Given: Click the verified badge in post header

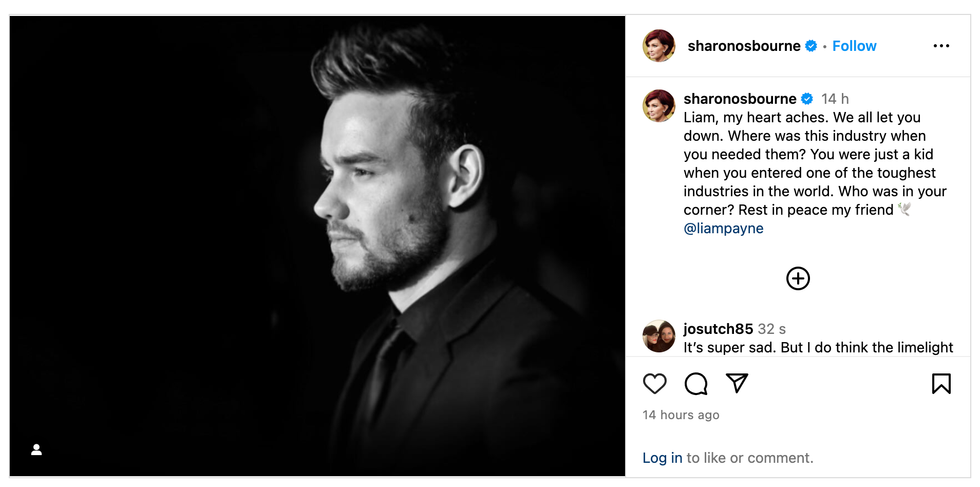Looking at the screenshot, I should [x=812, y=46].
